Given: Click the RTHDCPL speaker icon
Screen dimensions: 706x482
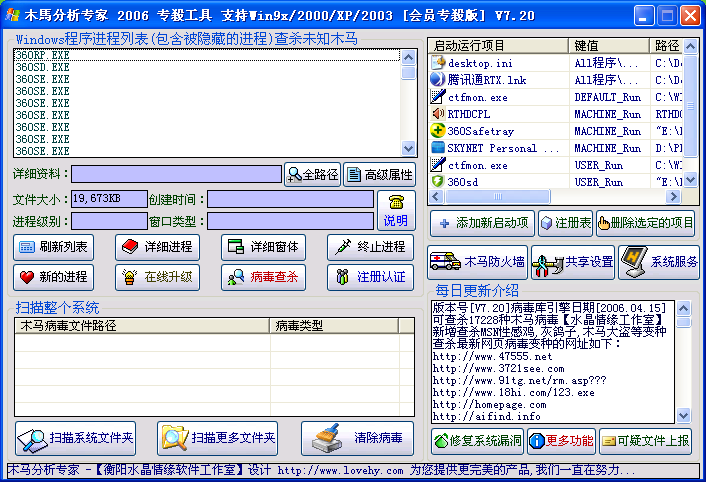Looking at the screenshot, I should [437, 113].
